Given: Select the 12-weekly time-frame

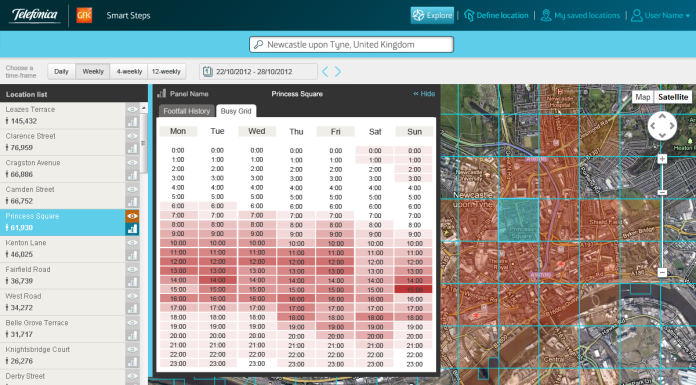Looking at the screenshot, I should click(166, 71).
